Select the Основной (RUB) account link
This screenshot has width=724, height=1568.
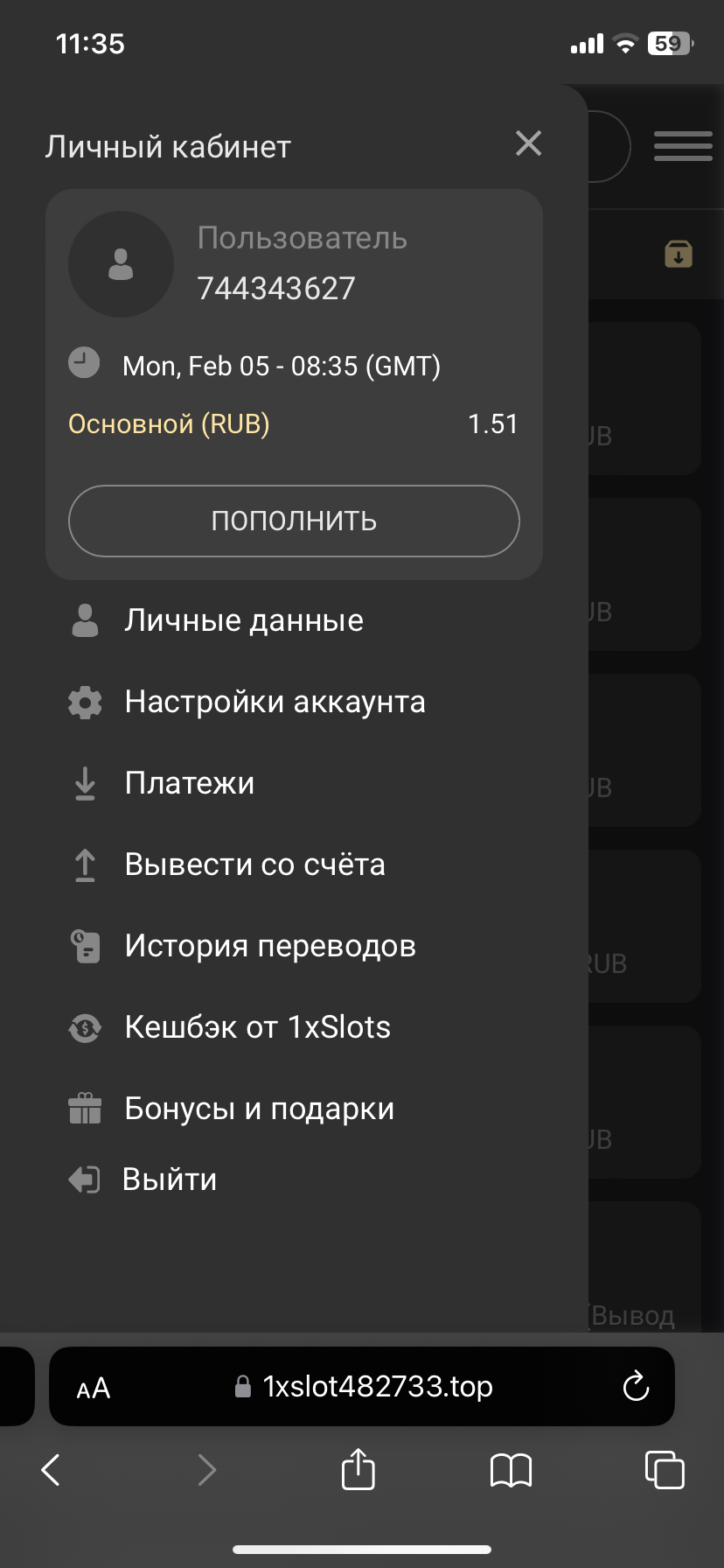pos(169,424)
